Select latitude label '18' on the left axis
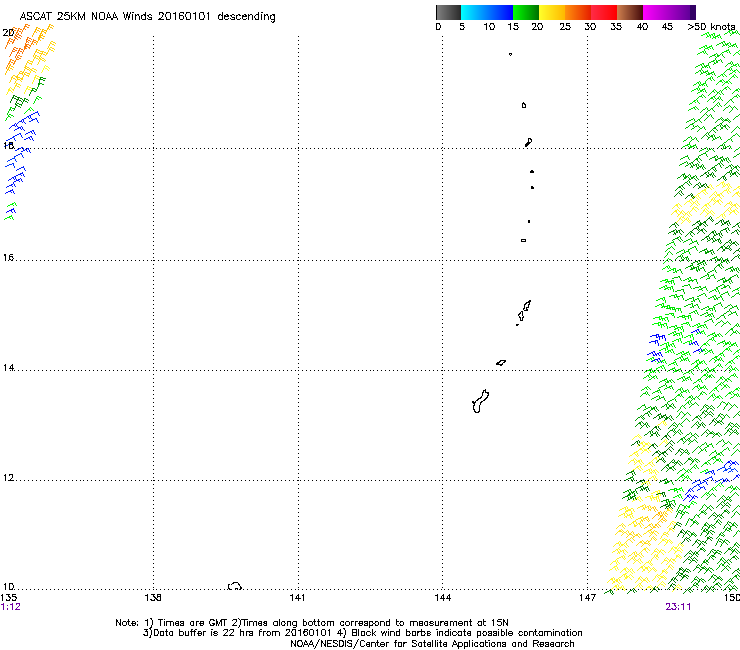 point(8,145)
